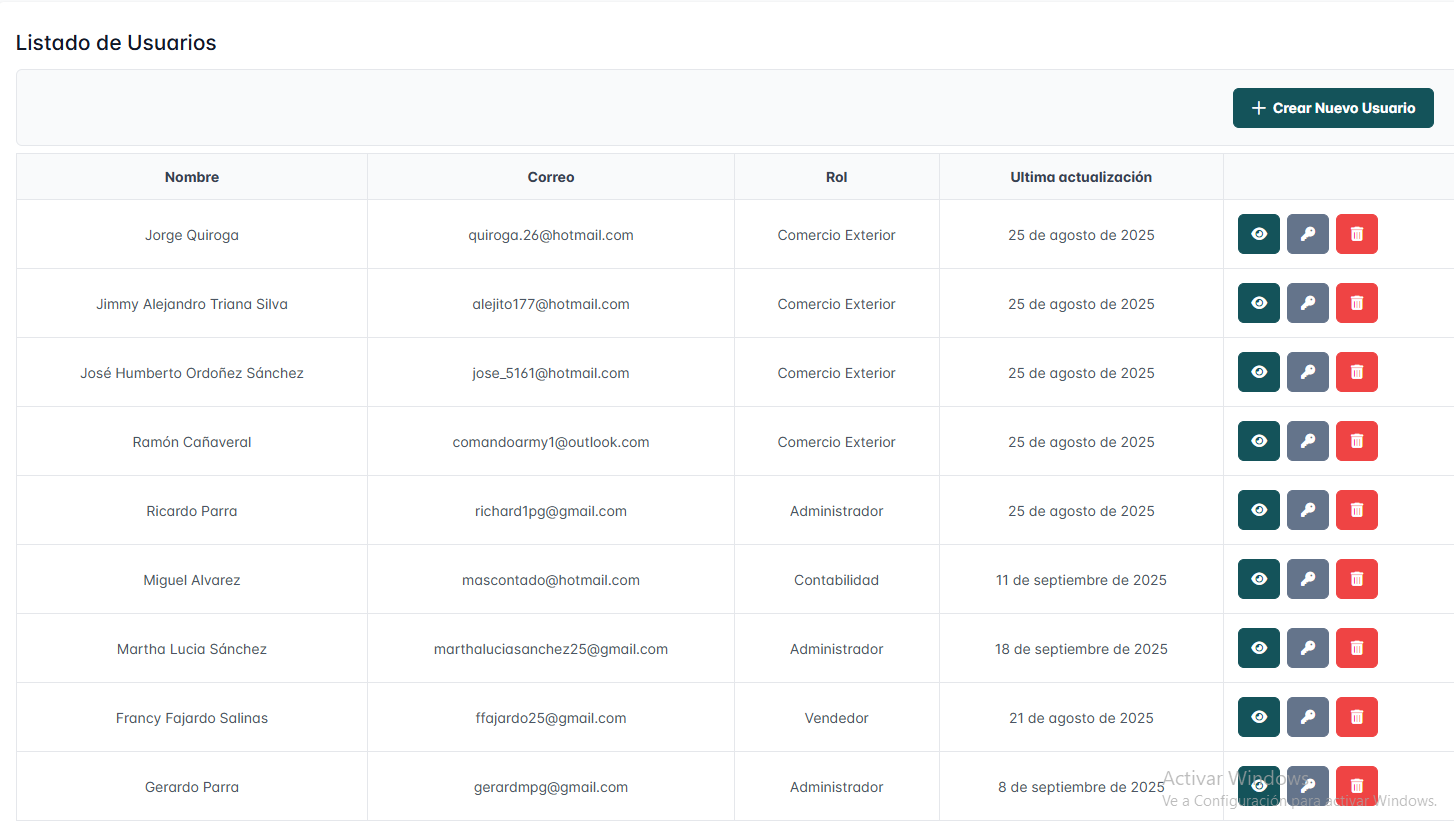Click key icon in Ricardo Parra row
1454x821 pixels.
click(x=1307, y=510)
